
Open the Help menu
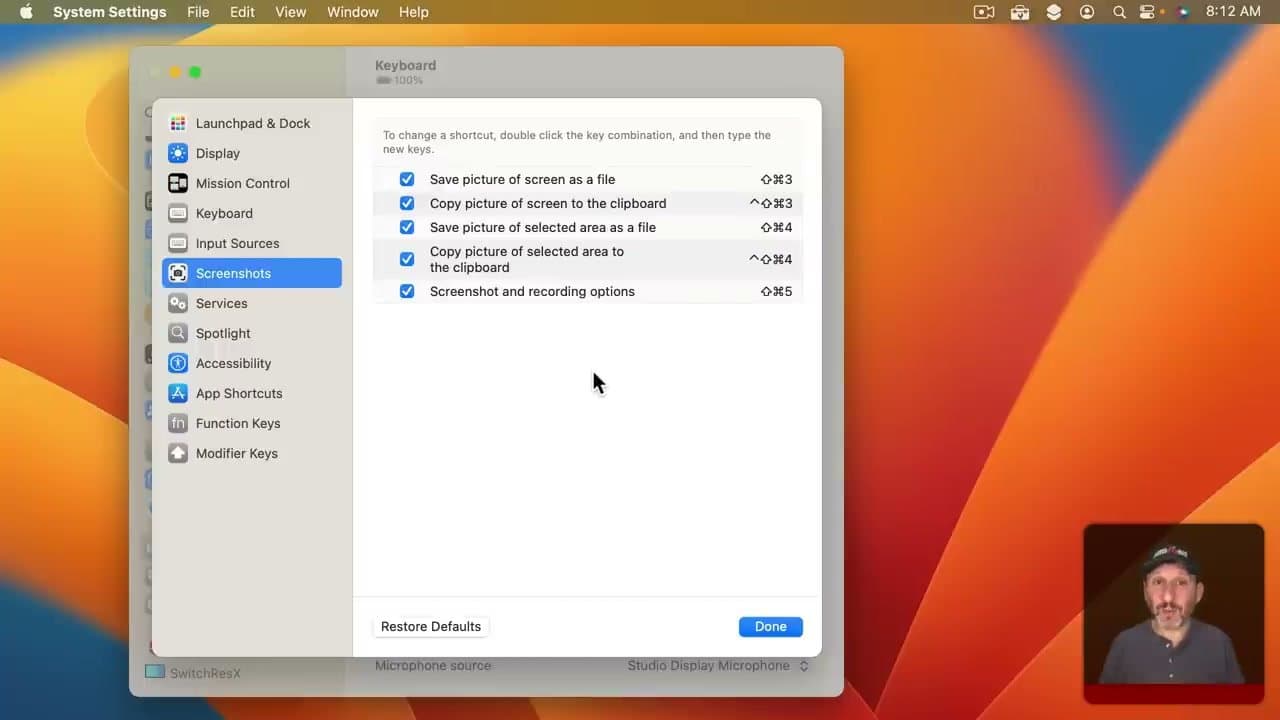[414, 12]
